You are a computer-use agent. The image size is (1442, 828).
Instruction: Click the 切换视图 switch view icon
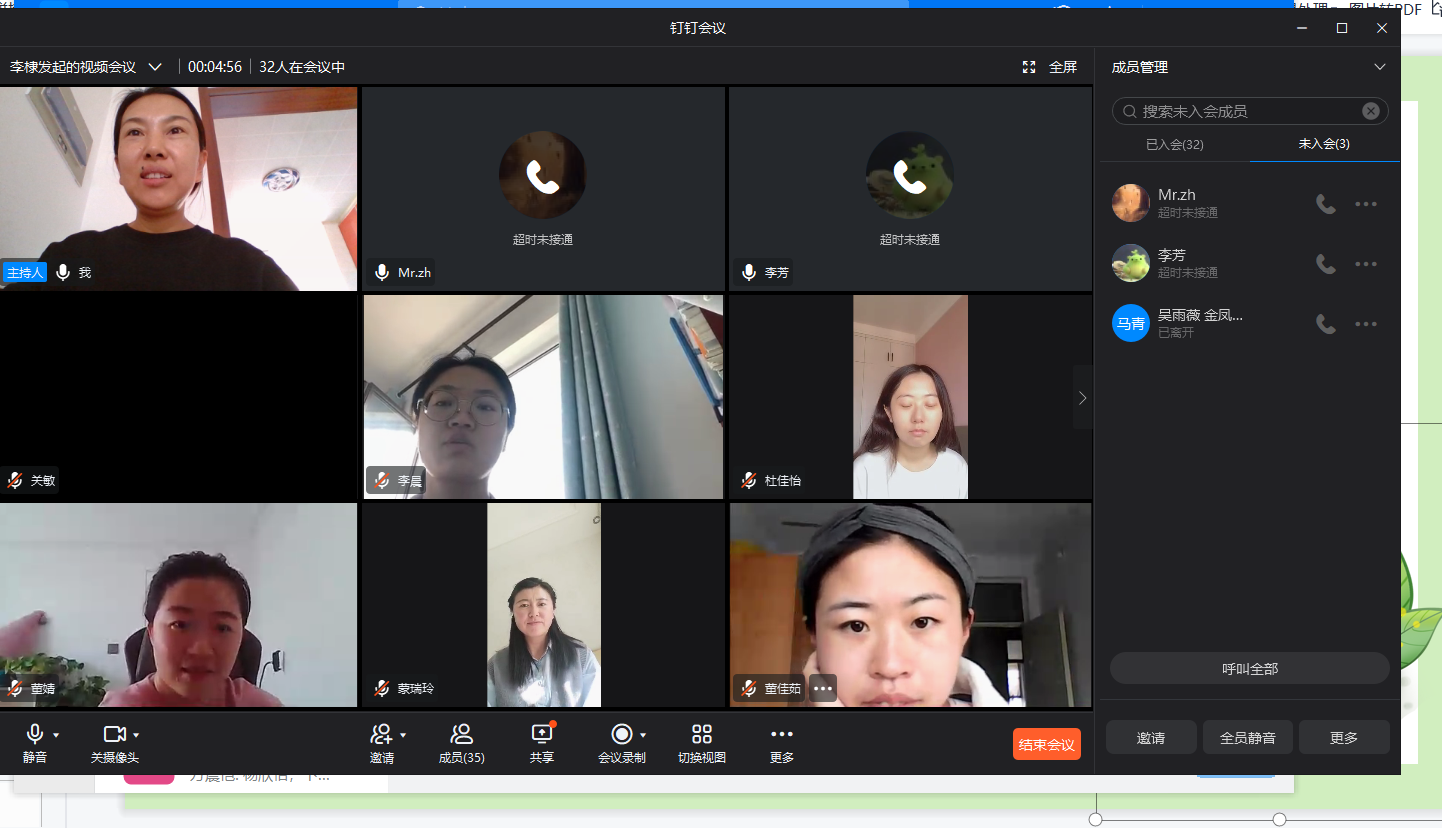pyautogui.click(x=701, y=734)
